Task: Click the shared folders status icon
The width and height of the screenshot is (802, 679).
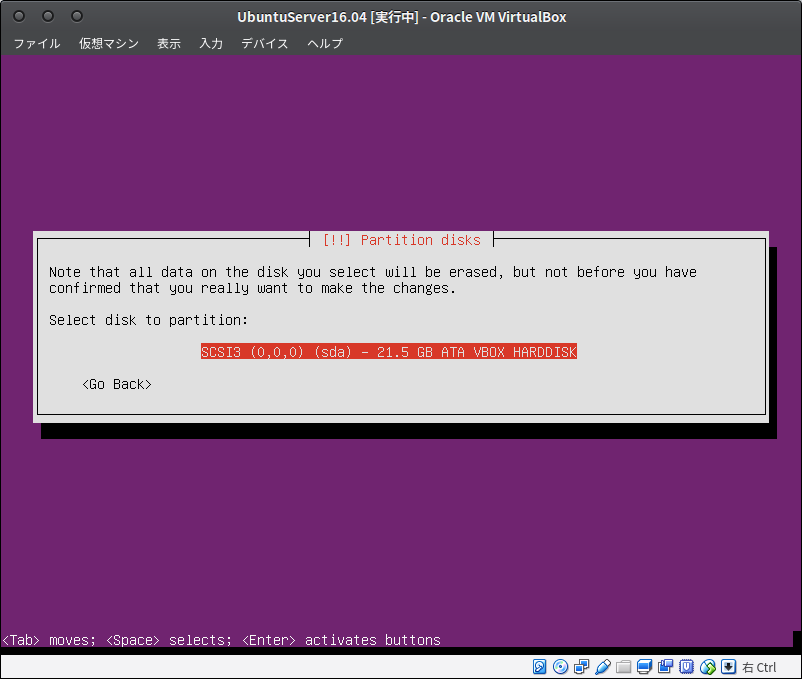Action: 623,667
